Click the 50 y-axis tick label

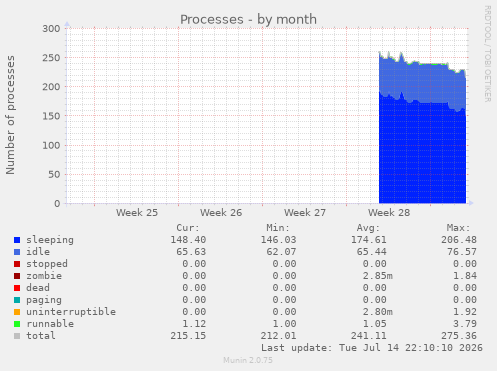point(54,174)
